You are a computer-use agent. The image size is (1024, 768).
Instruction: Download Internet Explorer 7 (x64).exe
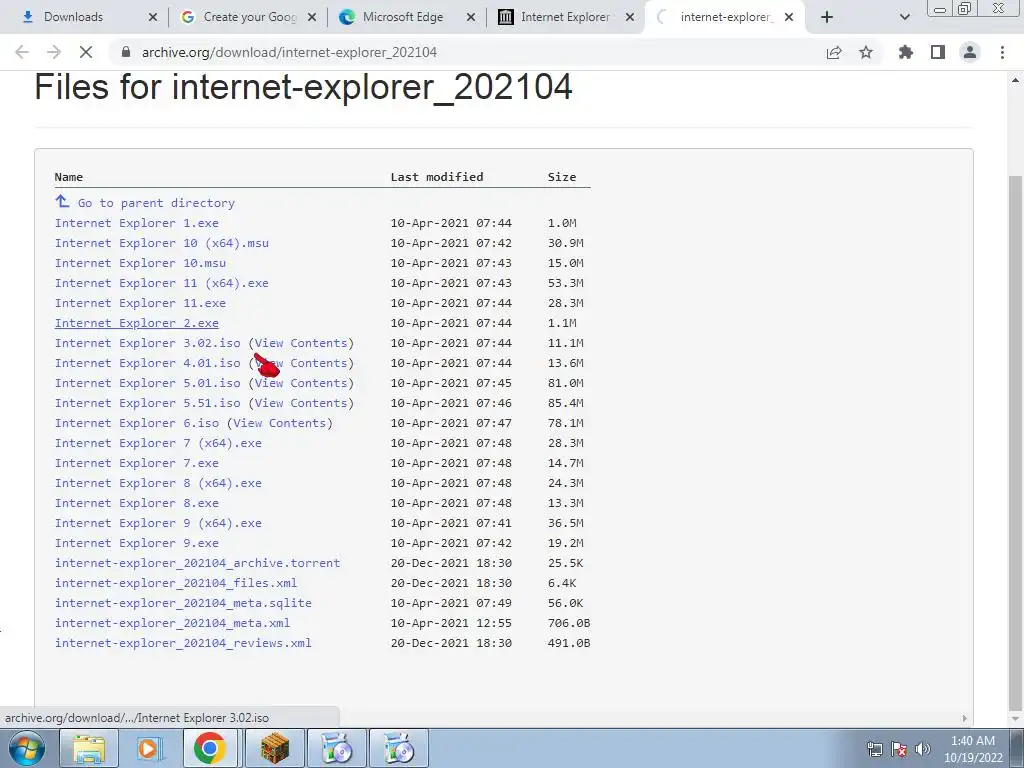click(x=158, y=443)
